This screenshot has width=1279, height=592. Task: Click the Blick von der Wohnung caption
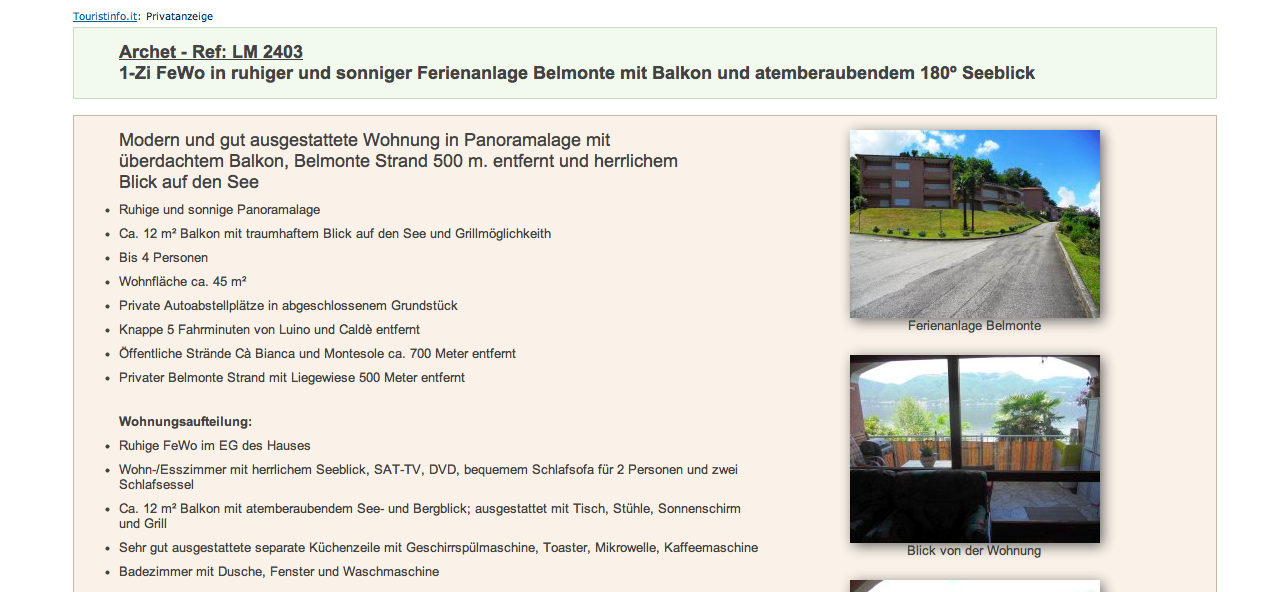pos(974,551)
